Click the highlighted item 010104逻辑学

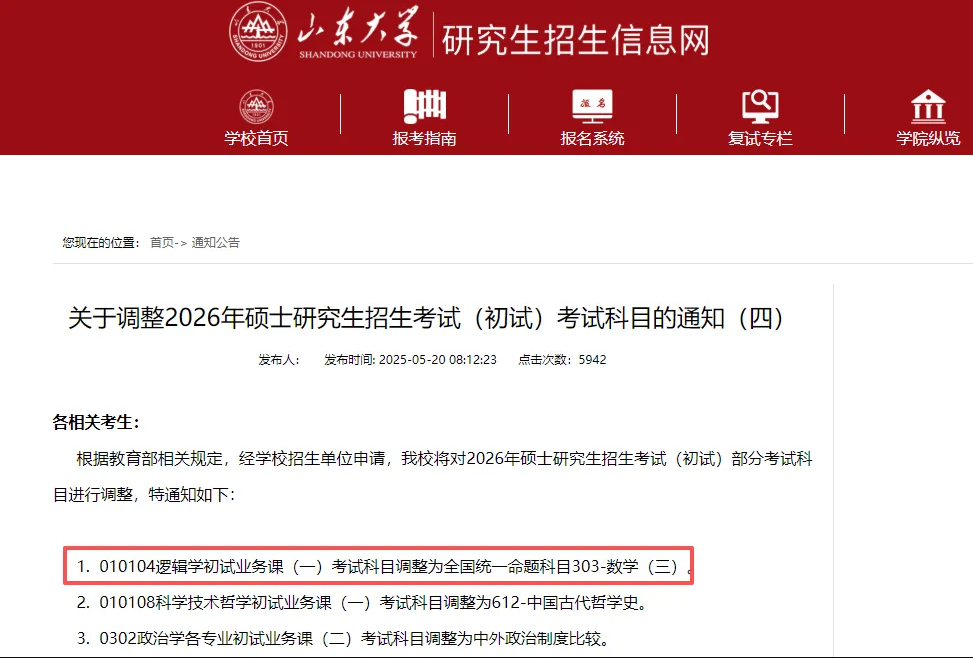click(x=379, y=566)
